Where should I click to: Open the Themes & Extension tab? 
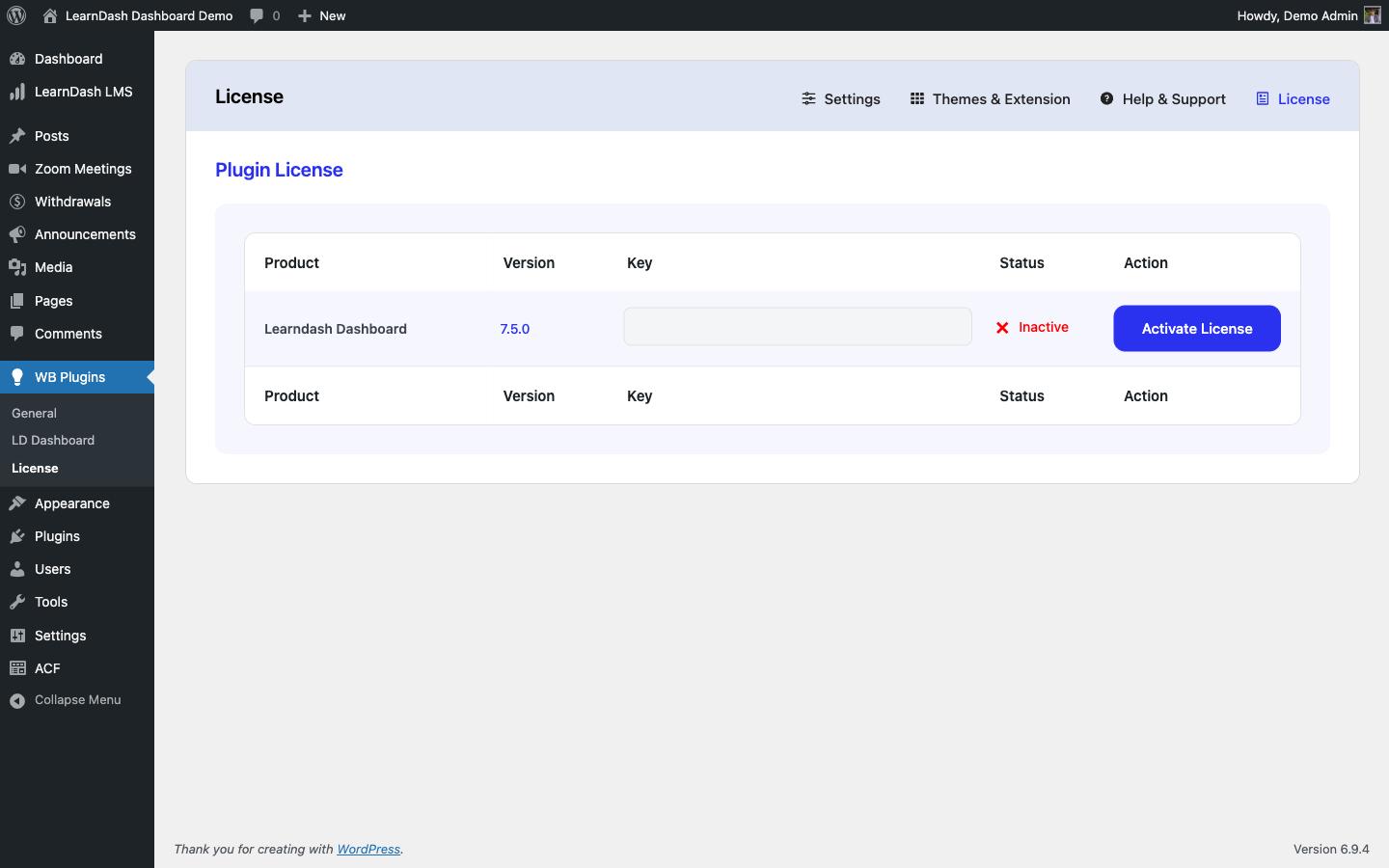click(x=990, y=98)
